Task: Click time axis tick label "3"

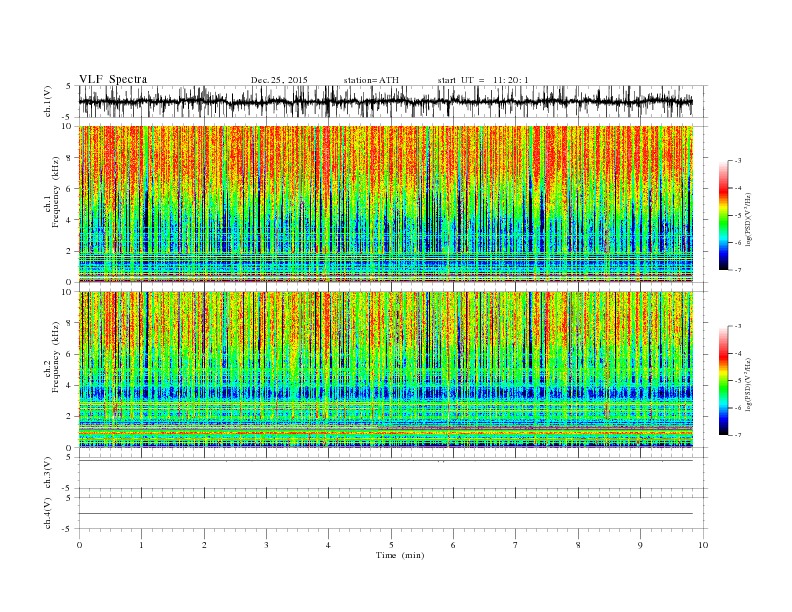Action: click(x=266, y=545)
